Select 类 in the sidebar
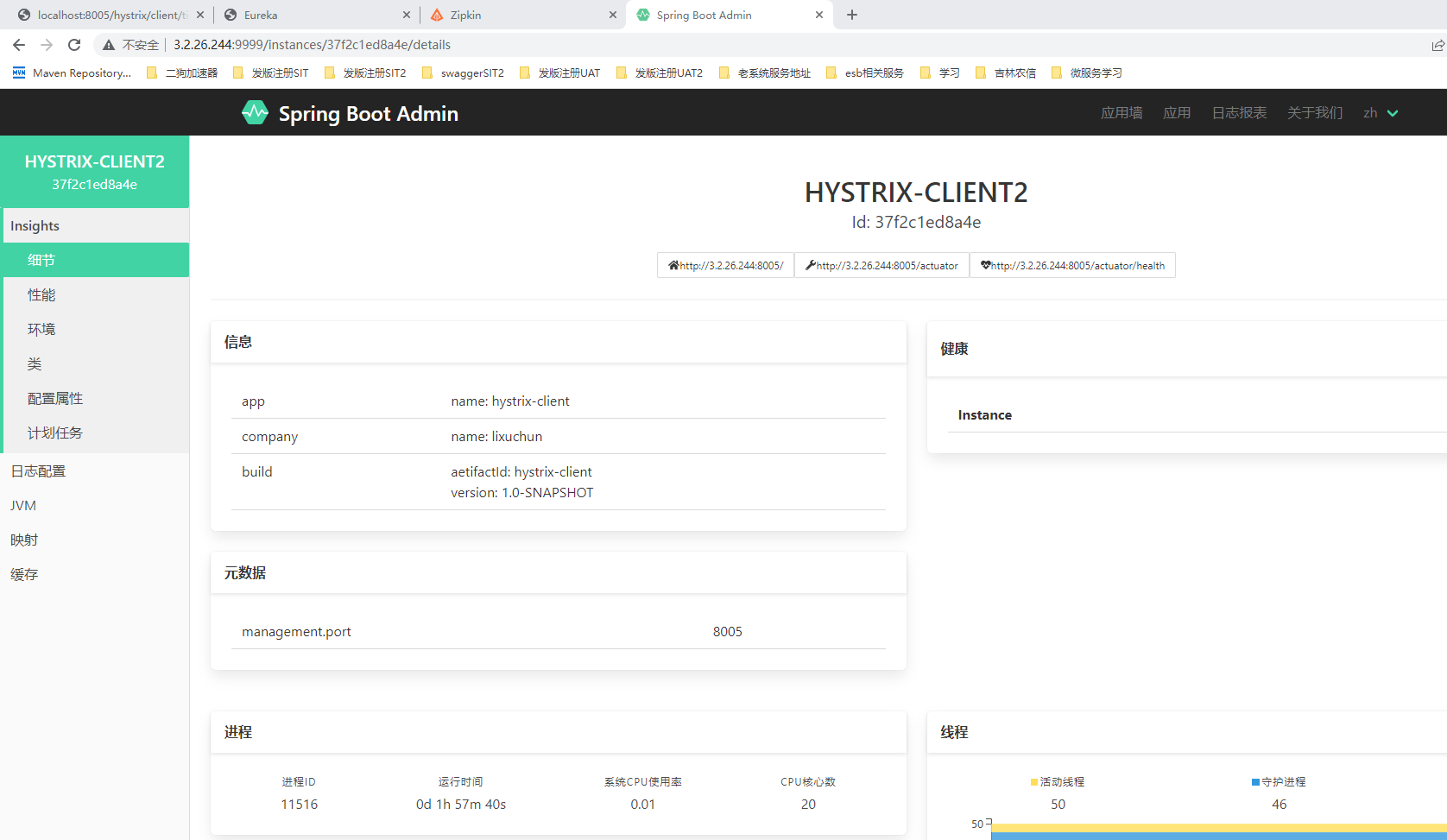This screenshot has width=1447, height=840. (x=96, y=363)
